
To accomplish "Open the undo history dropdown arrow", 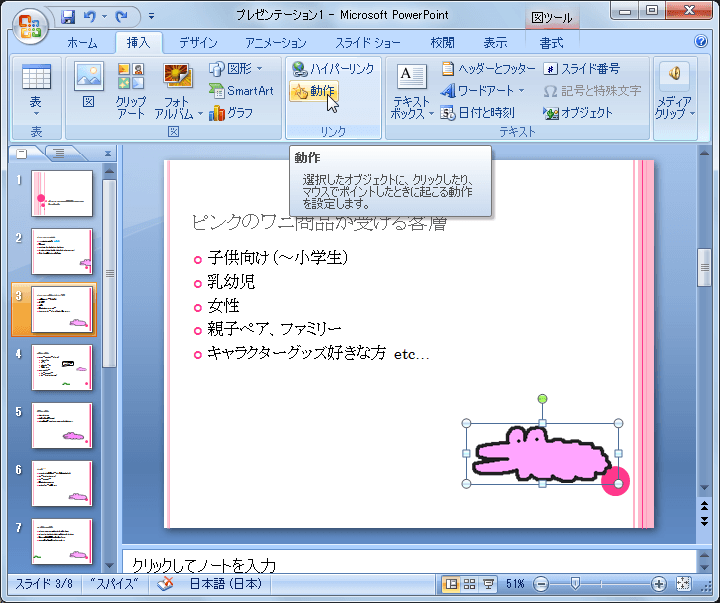I will point(104,17).
